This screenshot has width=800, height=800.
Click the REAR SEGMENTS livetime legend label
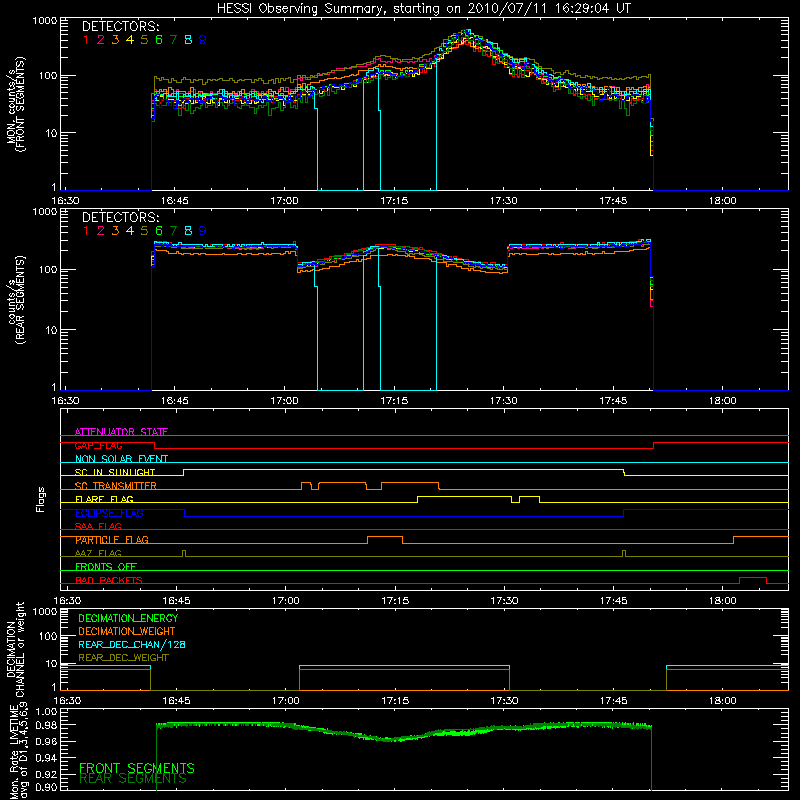coord(133,779)
